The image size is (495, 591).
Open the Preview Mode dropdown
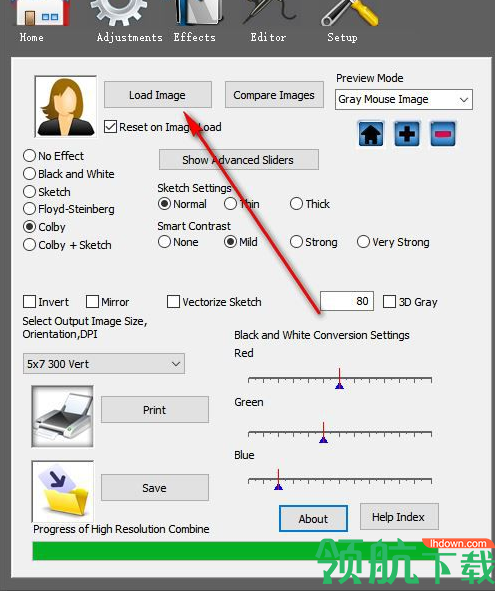(x=404, y=100)
